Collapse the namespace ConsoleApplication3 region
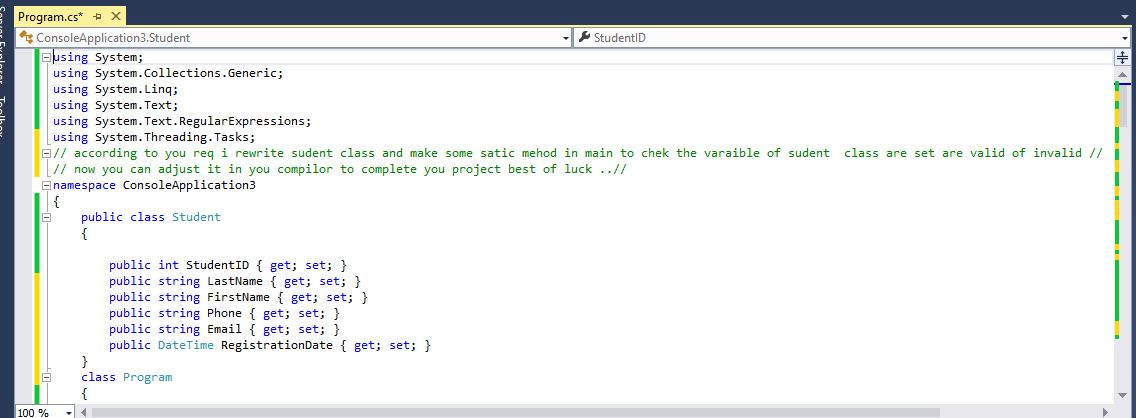 (x=46, y=185)
